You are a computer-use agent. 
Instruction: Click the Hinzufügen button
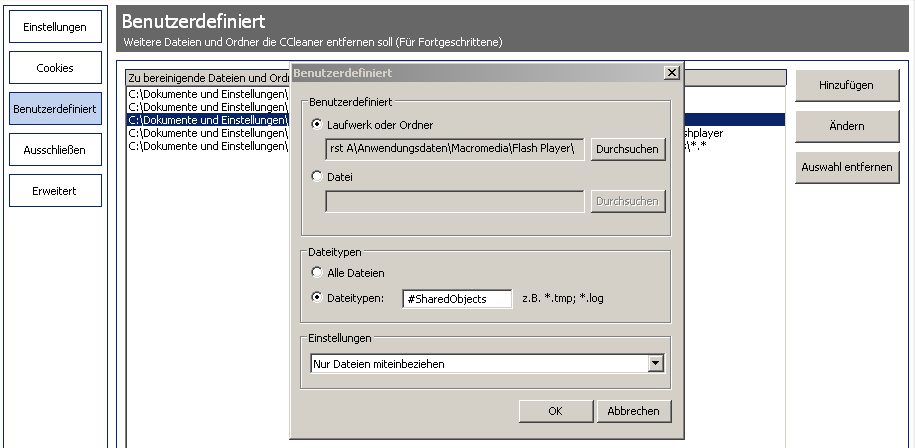point(846,86)
